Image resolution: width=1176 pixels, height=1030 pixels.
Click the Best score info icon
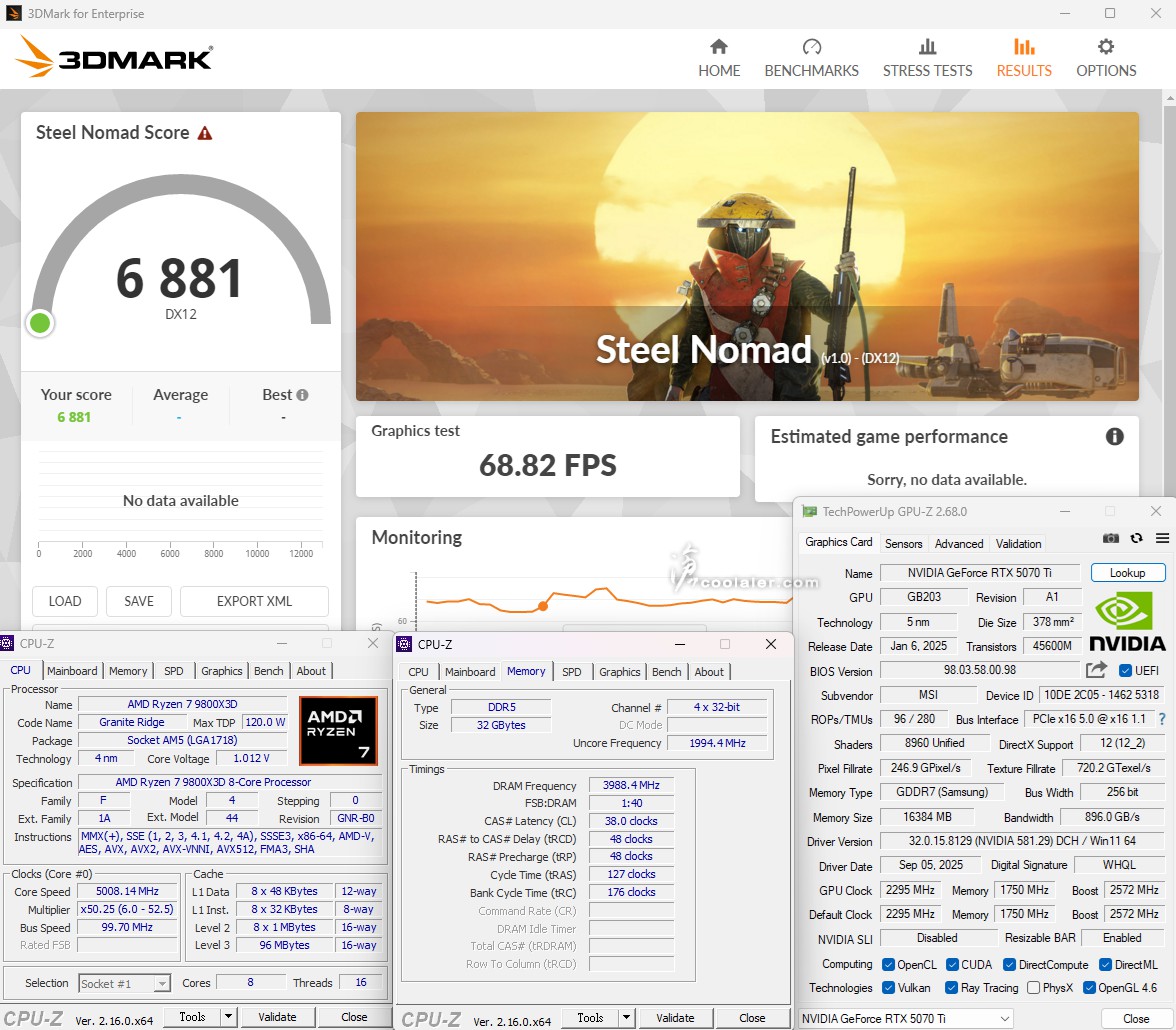[302, 395]
